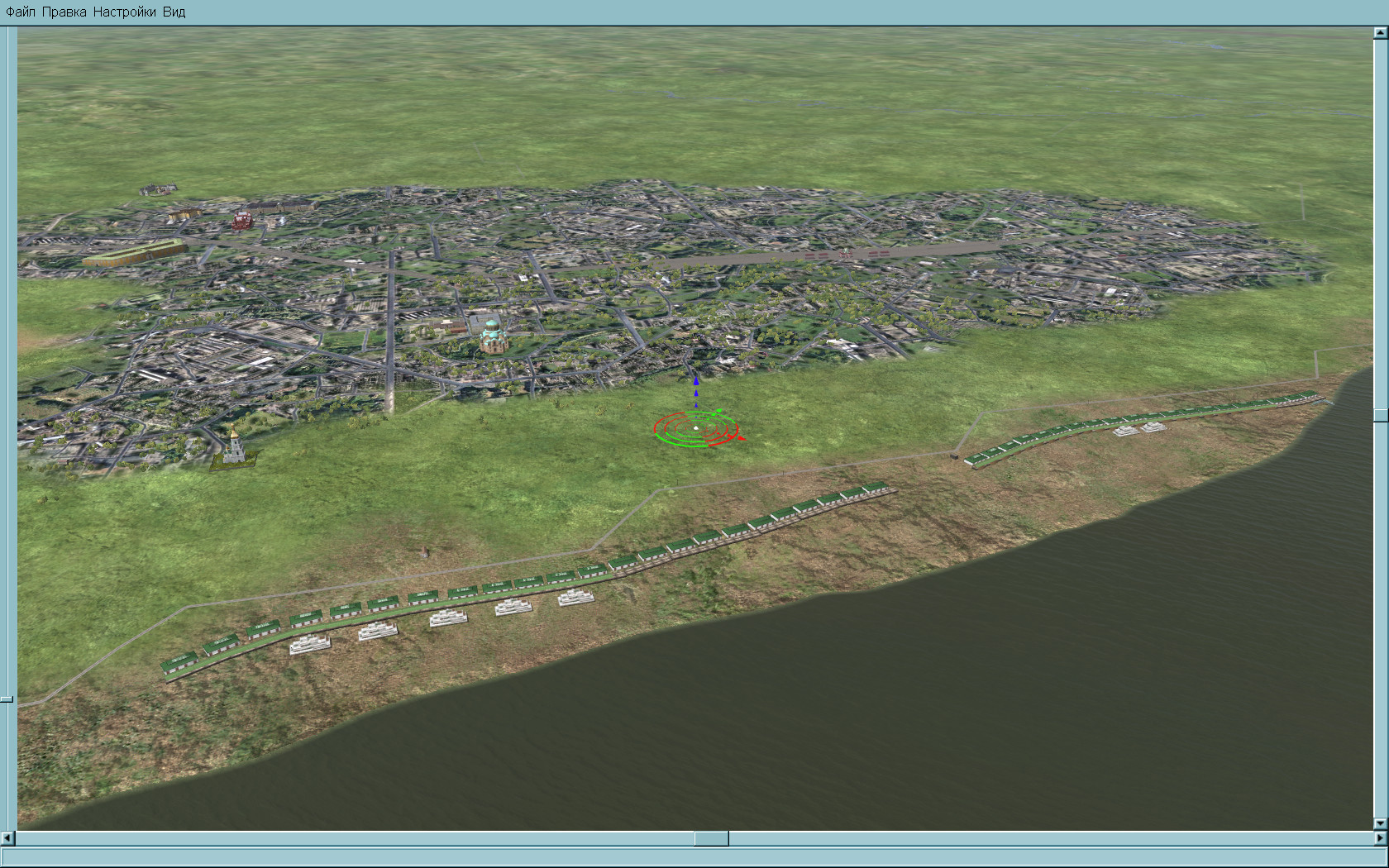Screen dimensions: 1389x868
Task: Select the teal-domed cathedral model in the city
Action: point(493,337)
